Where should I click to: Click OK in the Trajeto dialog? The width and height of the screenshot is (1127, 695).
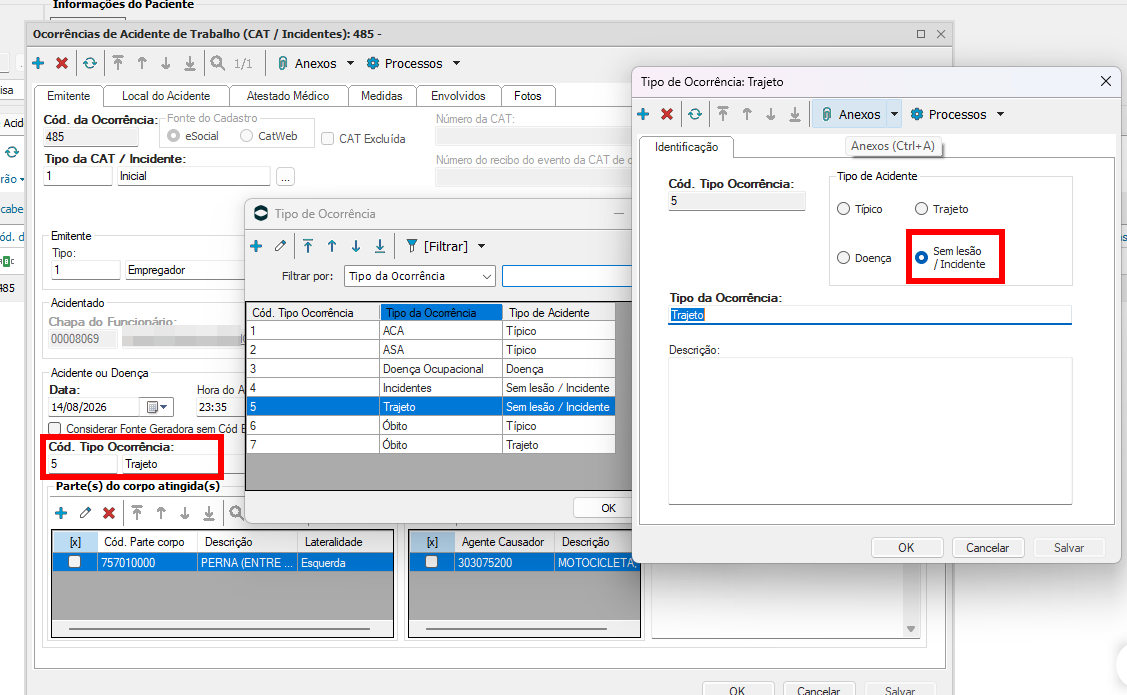coord(906,548)
